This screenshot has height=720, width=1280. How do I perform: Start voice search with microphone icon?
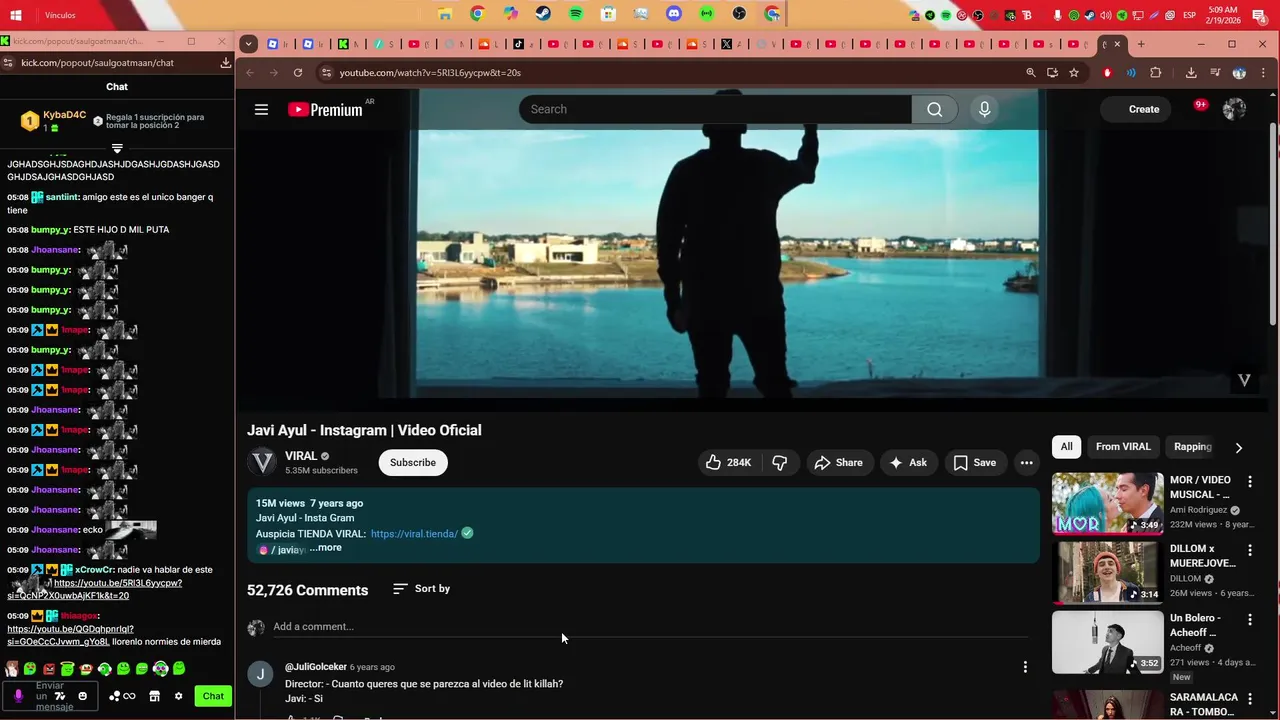[984, 109]
